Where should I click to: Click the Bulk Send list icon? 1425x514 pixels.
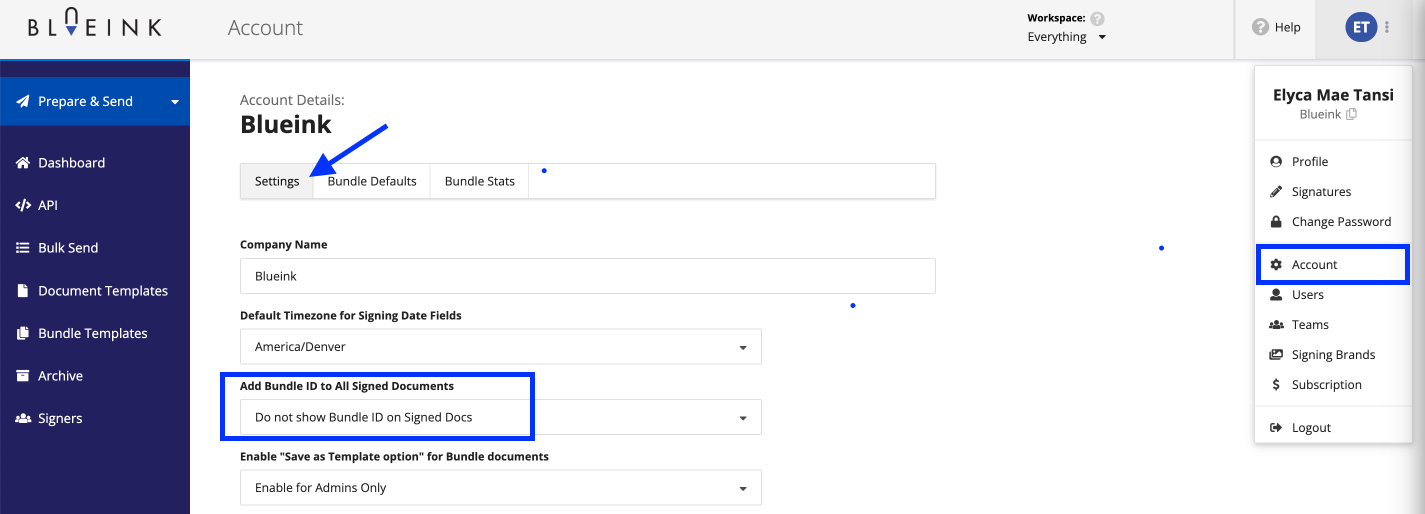pyautogui.click(x=23, y=248)
